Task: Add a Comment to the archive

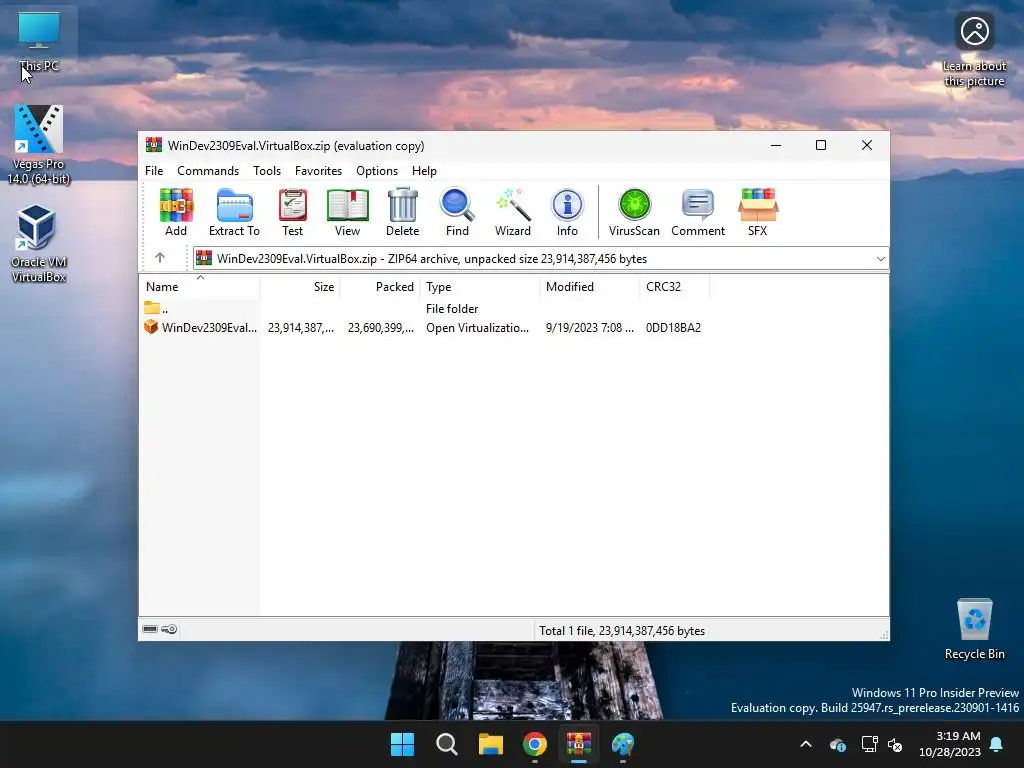Action: coord(697,212)
